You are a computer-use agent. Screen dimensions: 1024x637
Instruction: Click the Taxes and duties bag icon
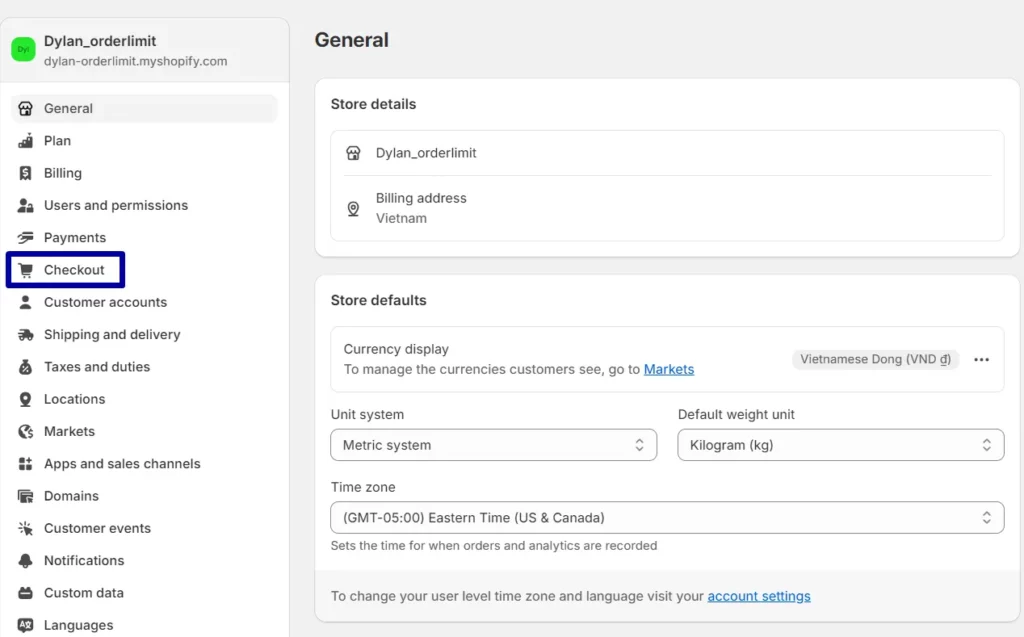(25, 367)
